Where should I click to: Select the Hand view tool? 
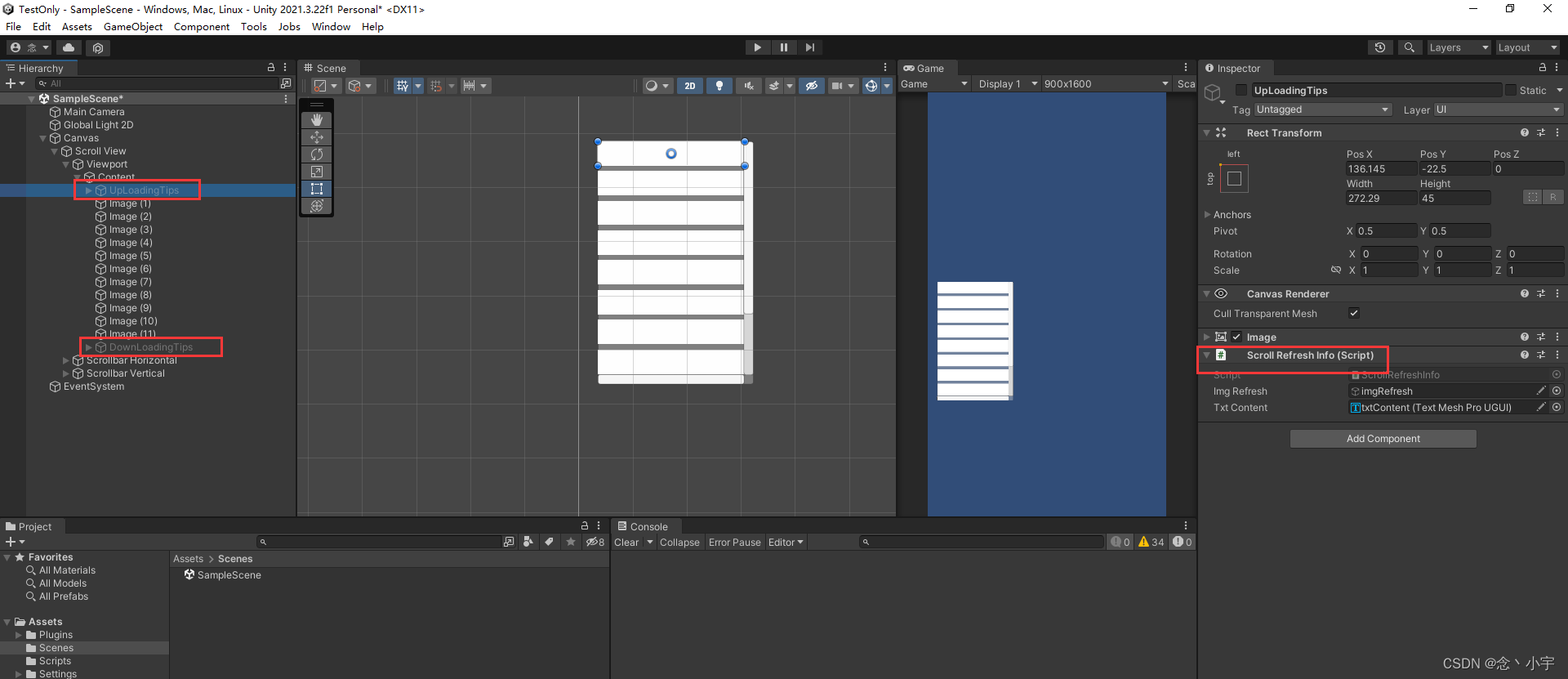click(317, 120)
